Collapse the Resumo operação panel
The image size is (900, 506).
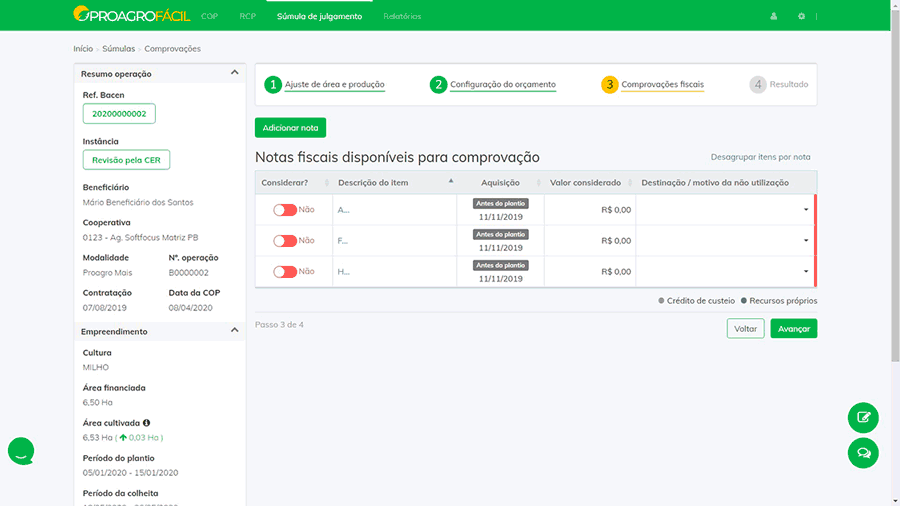point(234,73)
